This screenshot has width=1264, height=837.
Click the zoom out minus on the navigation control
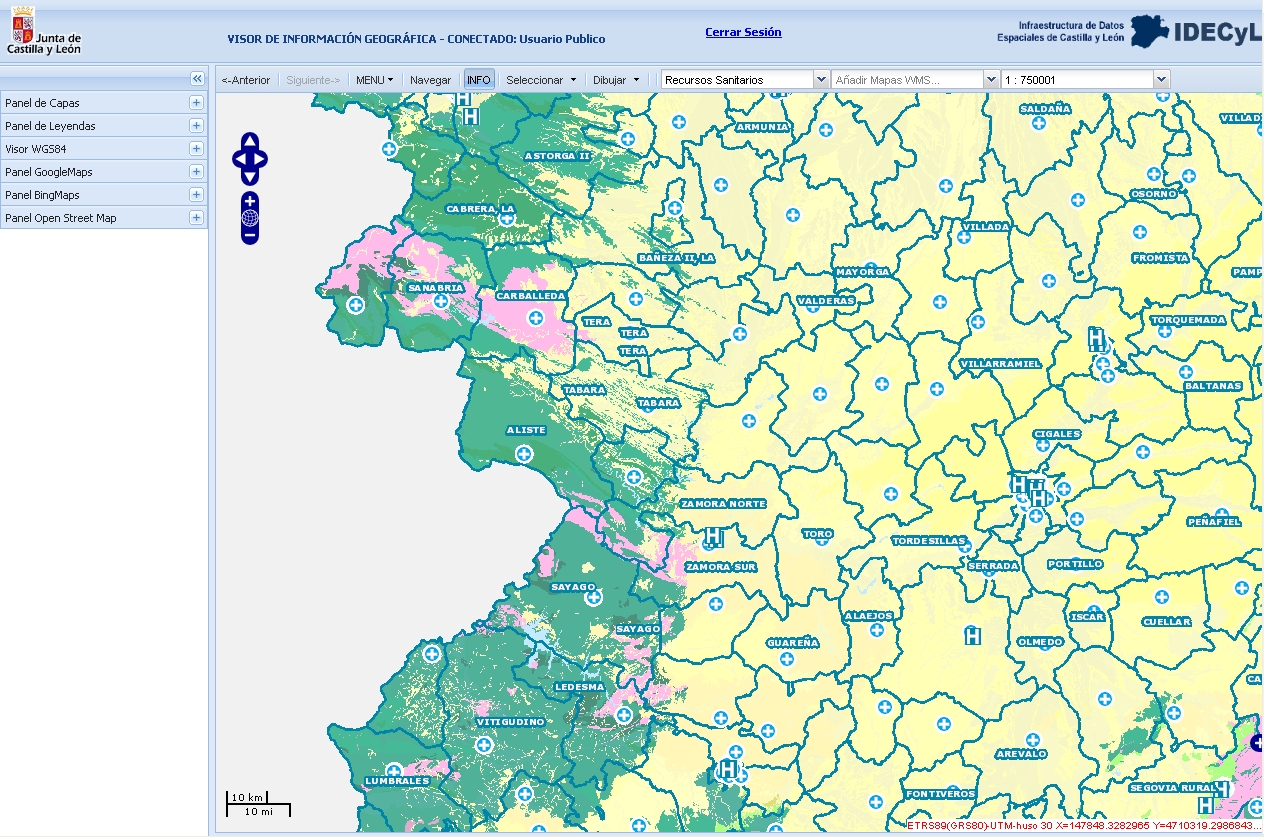coord(249,235)
